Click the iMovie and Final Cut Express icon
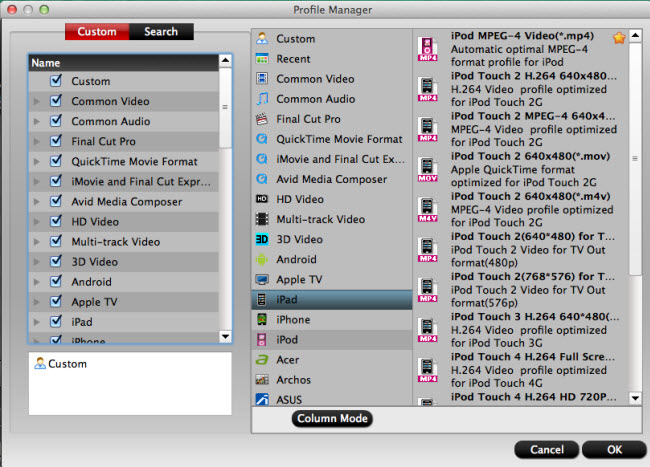Image resolution: width=650 pixels, height=467 pixels. [262, 159]
